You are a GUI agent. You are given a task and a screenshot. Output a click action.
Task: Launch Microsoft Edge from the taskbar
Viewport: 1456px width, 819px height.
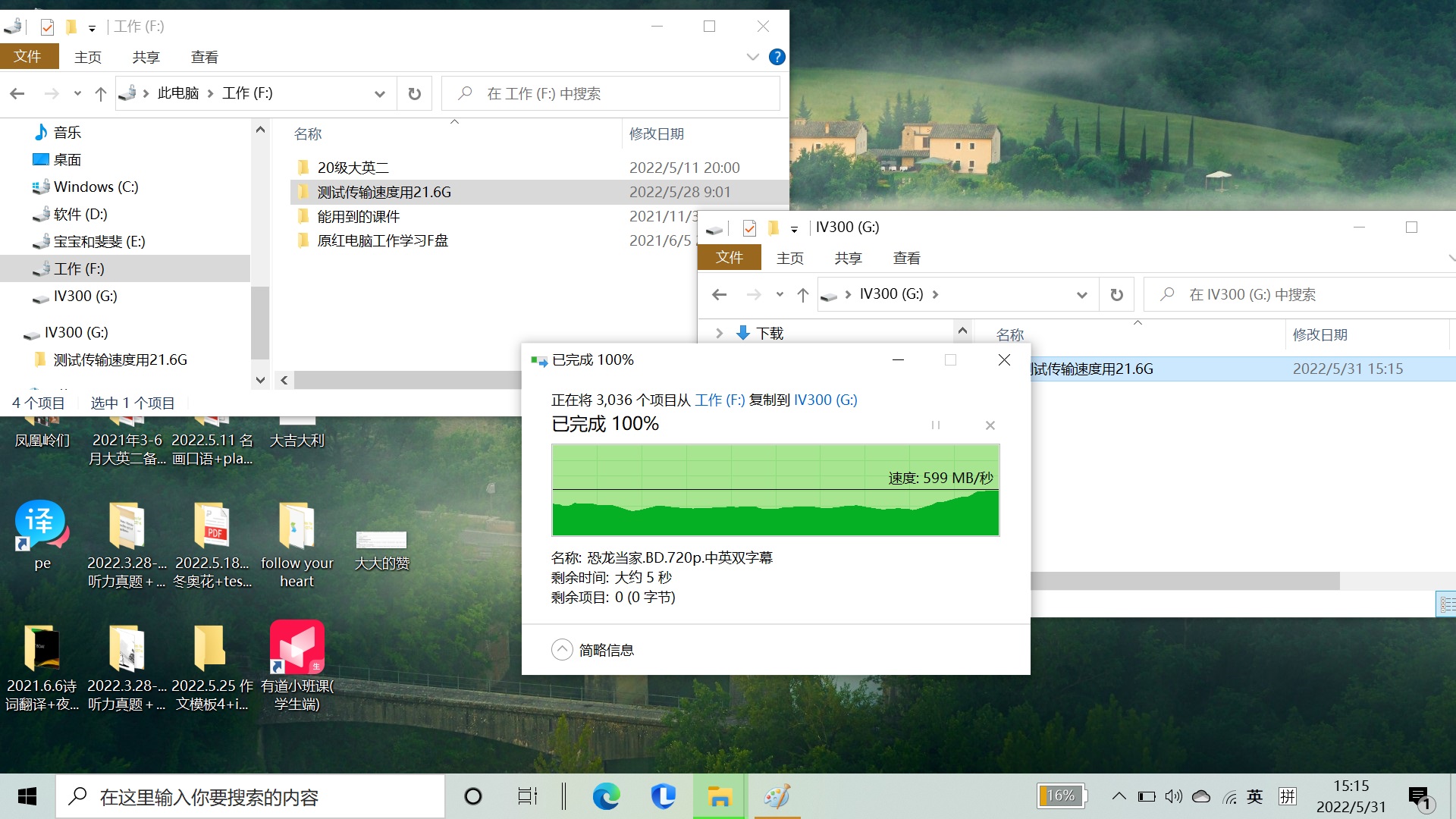pos(606,796)
